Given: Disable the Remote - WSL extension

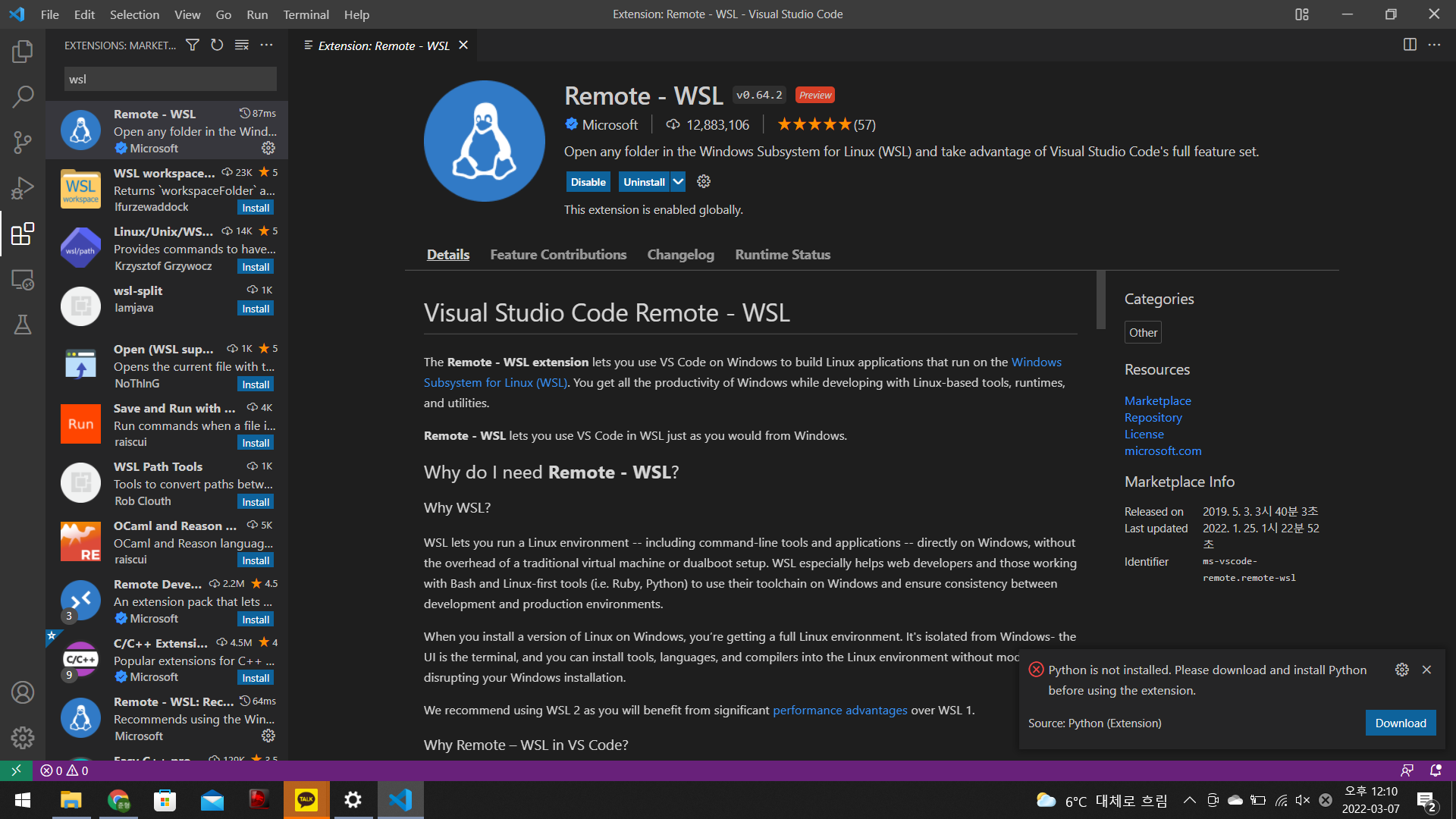Looking at the screenshot, I should [588, 182].
